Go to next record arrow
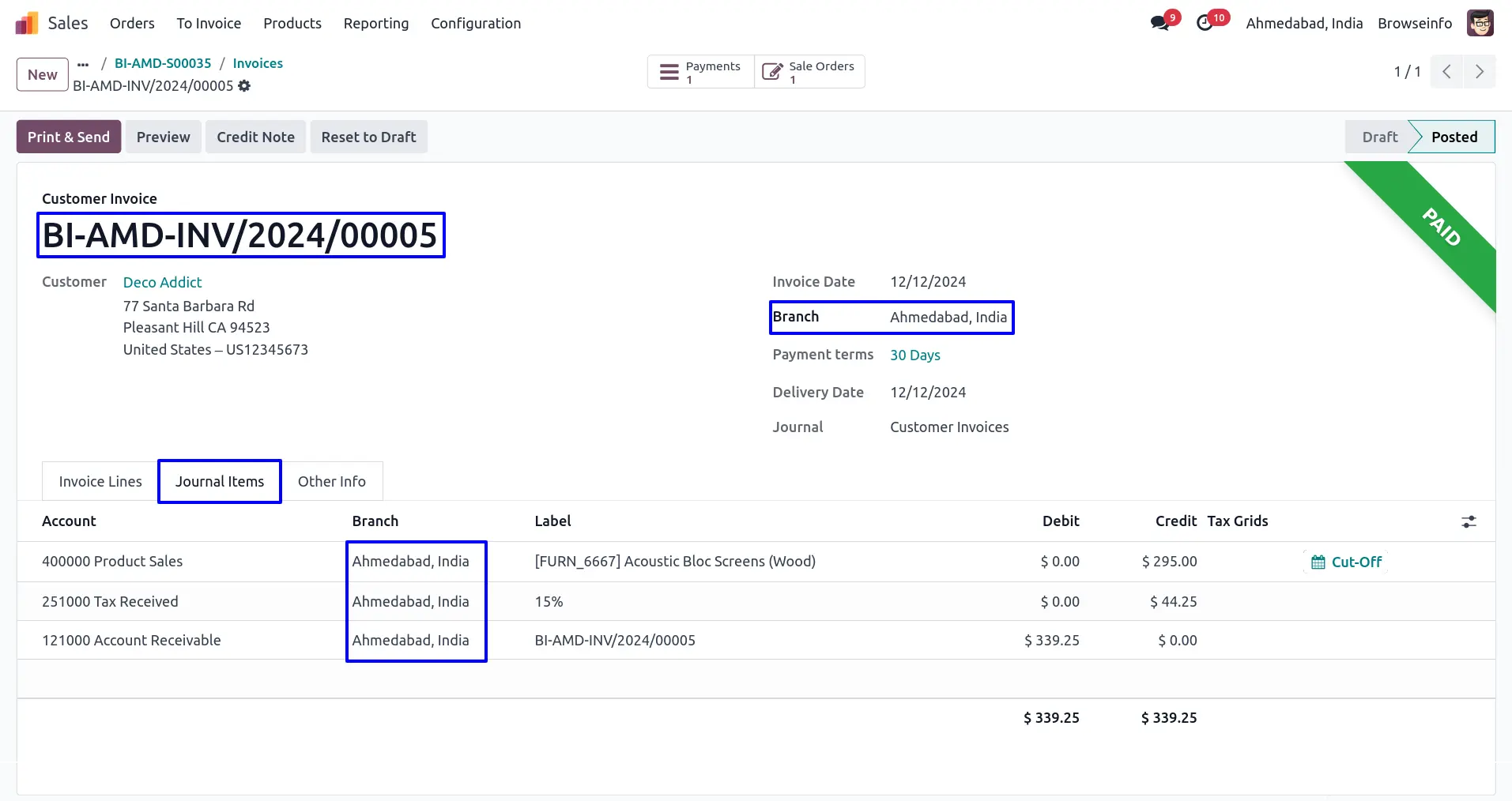Viewport: 1512px width, 801px height. [x=1479, y=72]
